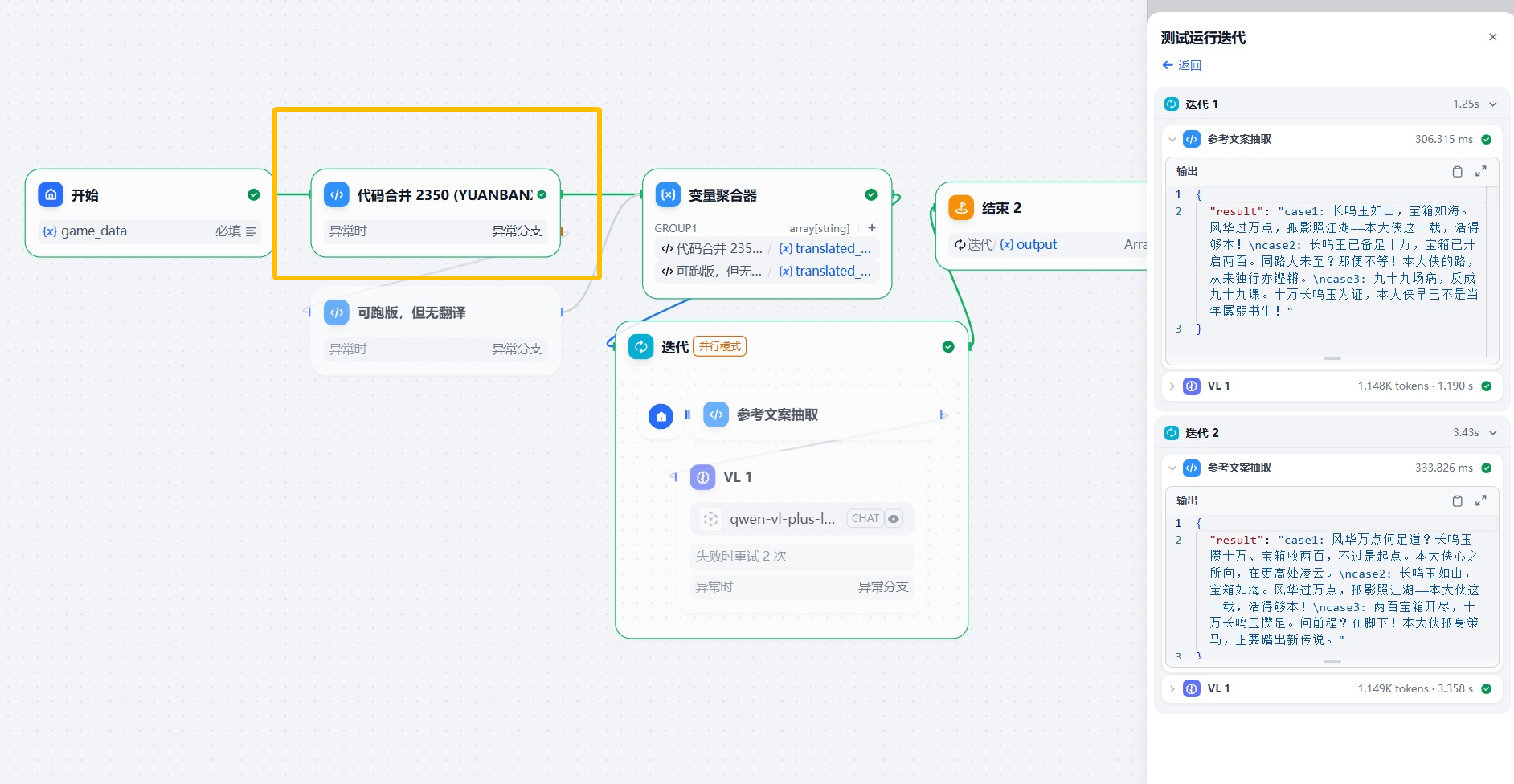
Task: Click green success check on 迭代 node
Action: [948, 346]
